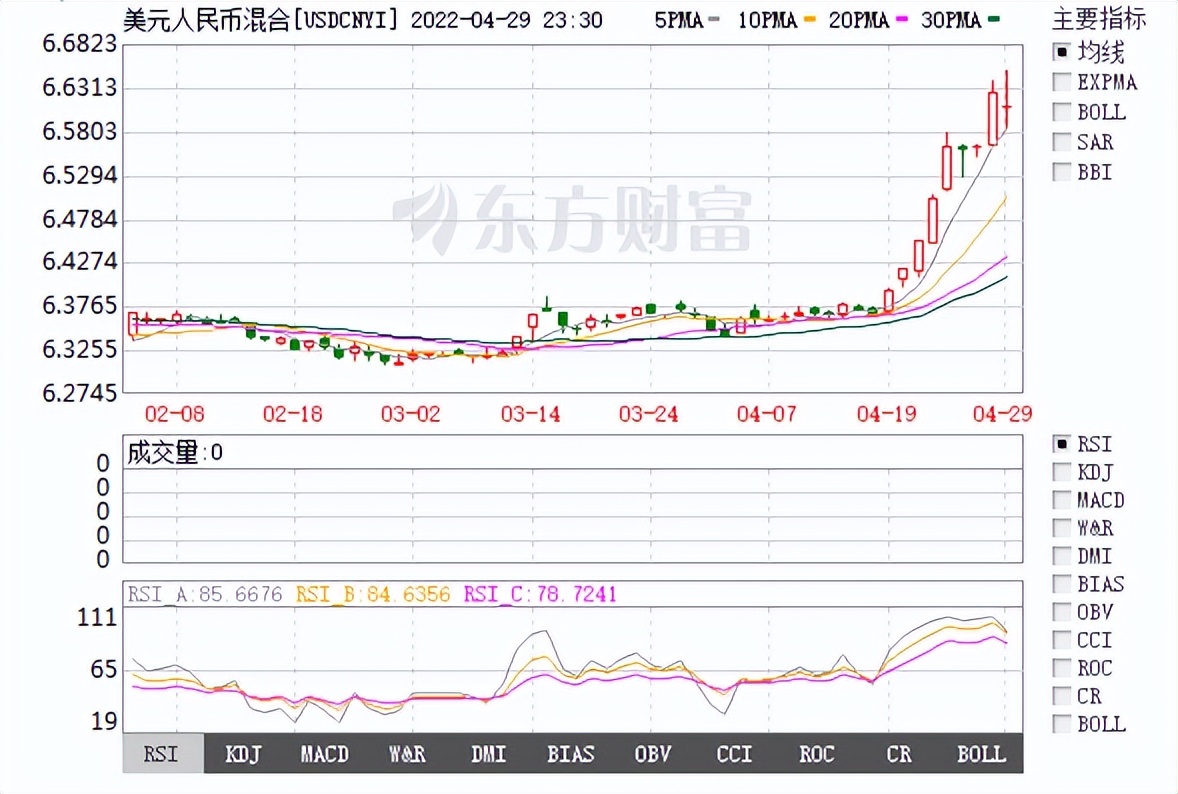Enable the MACD indicator checkbox
1178x794 pixels.
[1060, 499]
